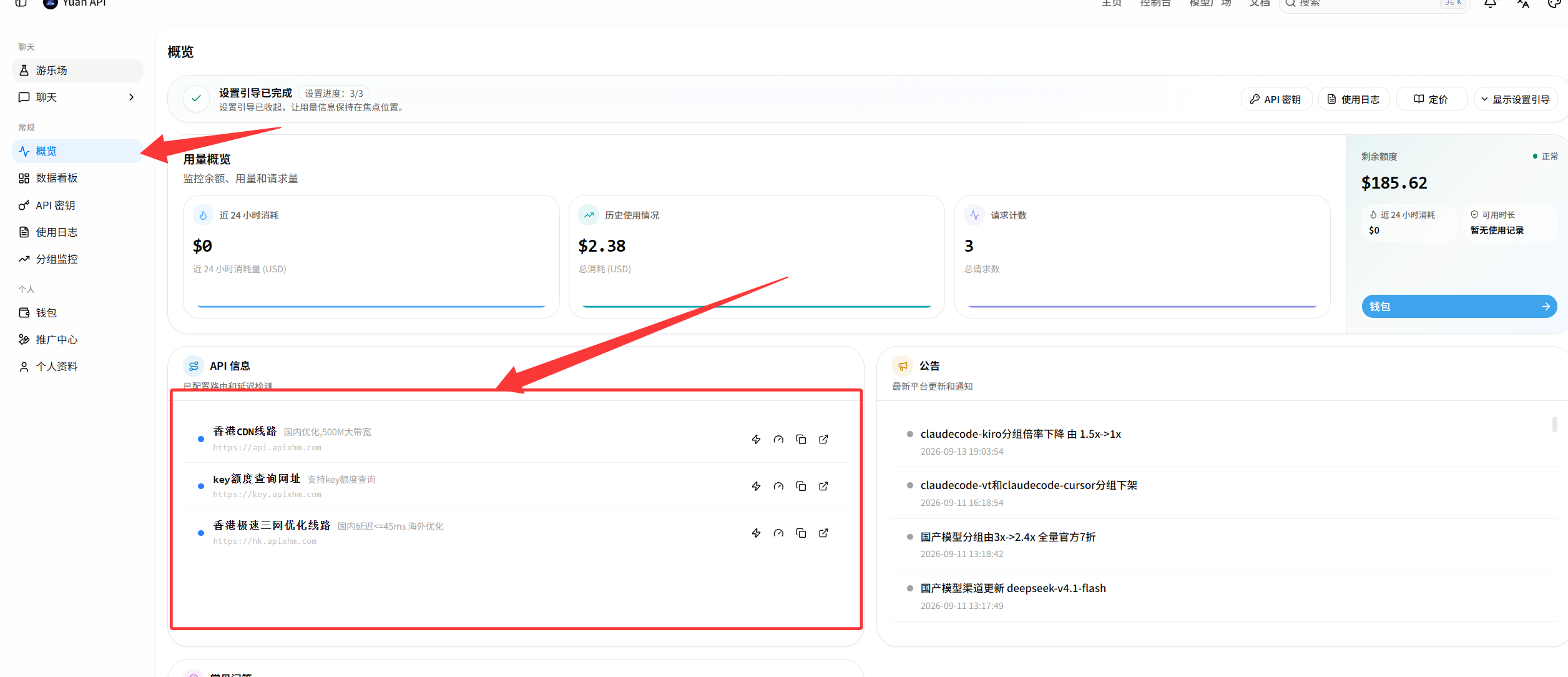Image resolution: width=1568 pixels, height=677 pixels.
Task: Test latency gauge icon for 香港极速三网优化线路
Action: click(778, 533)
